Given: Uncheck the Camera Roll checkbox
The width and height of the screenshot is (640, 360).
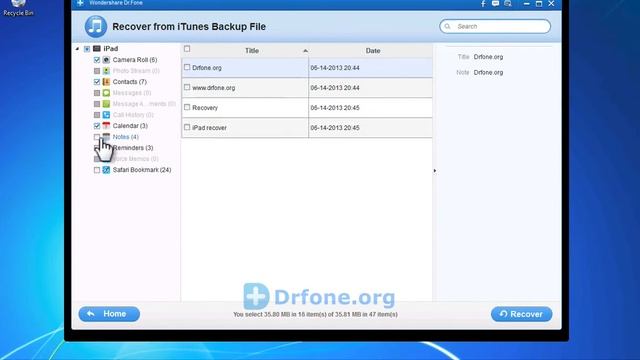Looking at the screenshot, I should [97, 60].
